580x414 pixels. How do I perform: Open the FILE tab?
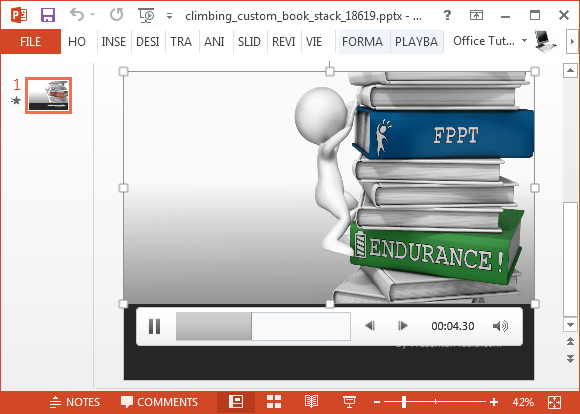tap(31, 41)
